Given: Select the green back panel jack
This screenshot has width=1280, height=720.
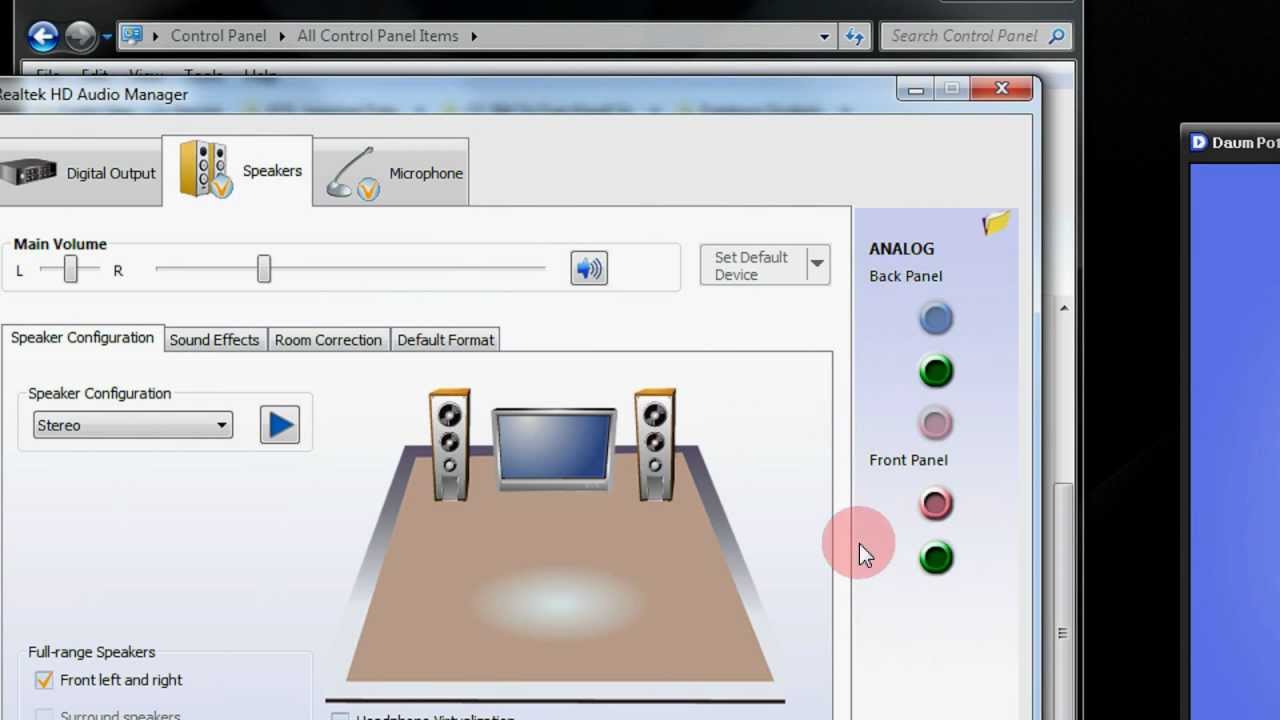Looking at the screenshot, I should pyautogui.click(x=936, y=372).
